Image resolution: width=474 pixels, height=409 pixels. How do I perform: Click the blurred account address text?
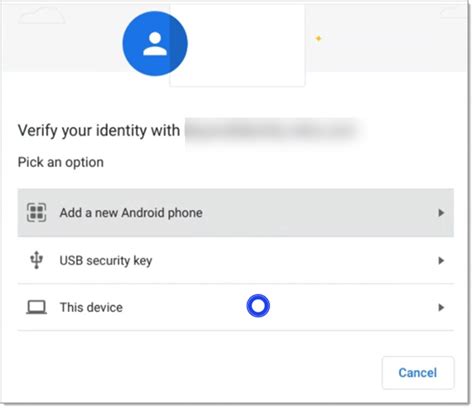point(273,130)
